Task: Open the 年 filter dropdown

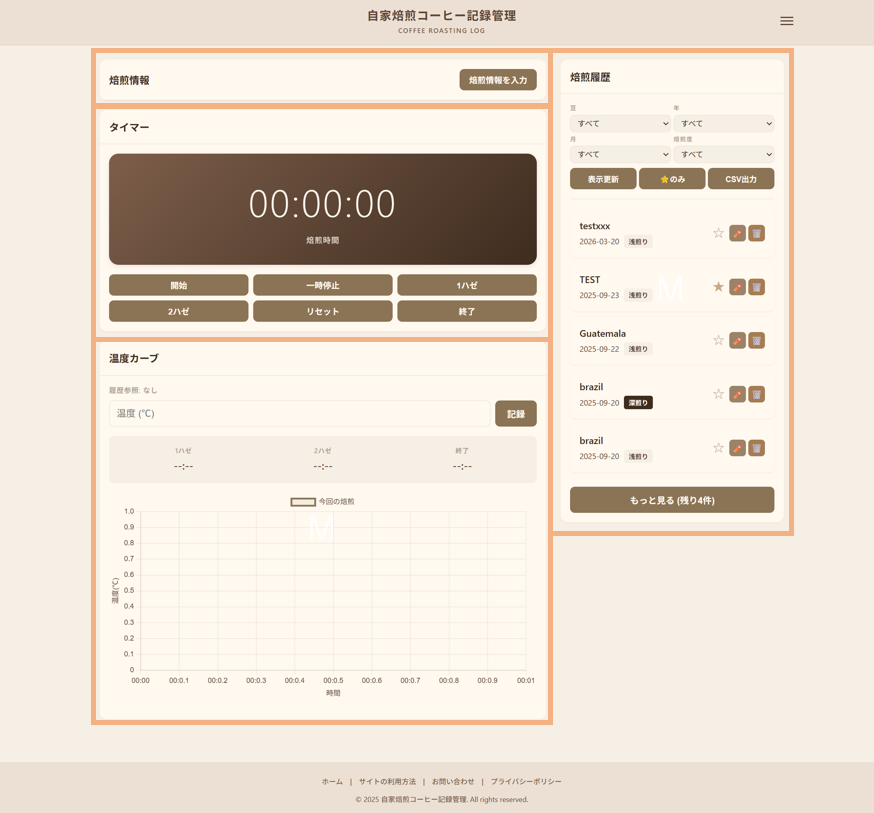Action: [724, 124]
